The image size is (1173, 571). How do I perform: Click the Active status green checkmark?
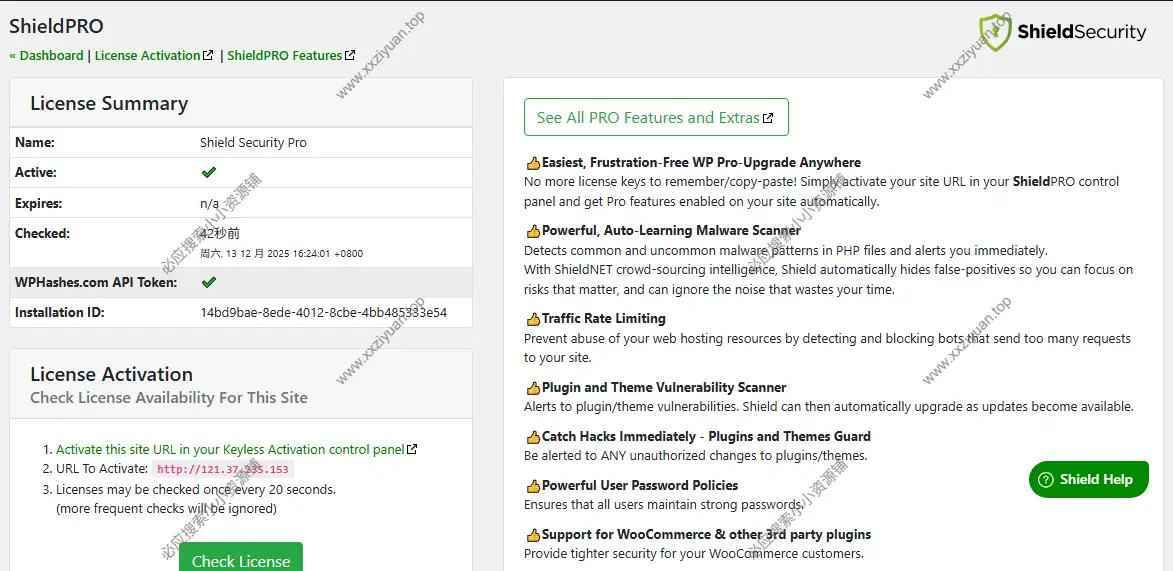pyautogui.click(x=209, y=173)
